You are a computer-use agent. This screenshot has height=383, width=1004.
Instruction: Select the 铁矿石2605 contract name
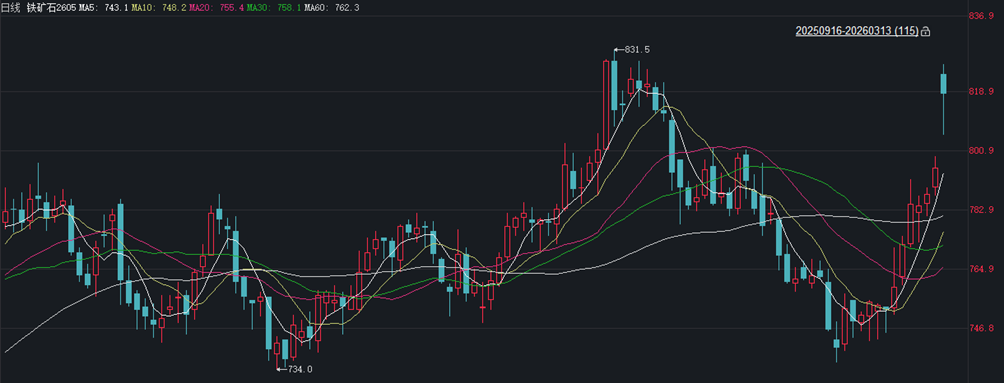tap(50, 8)
